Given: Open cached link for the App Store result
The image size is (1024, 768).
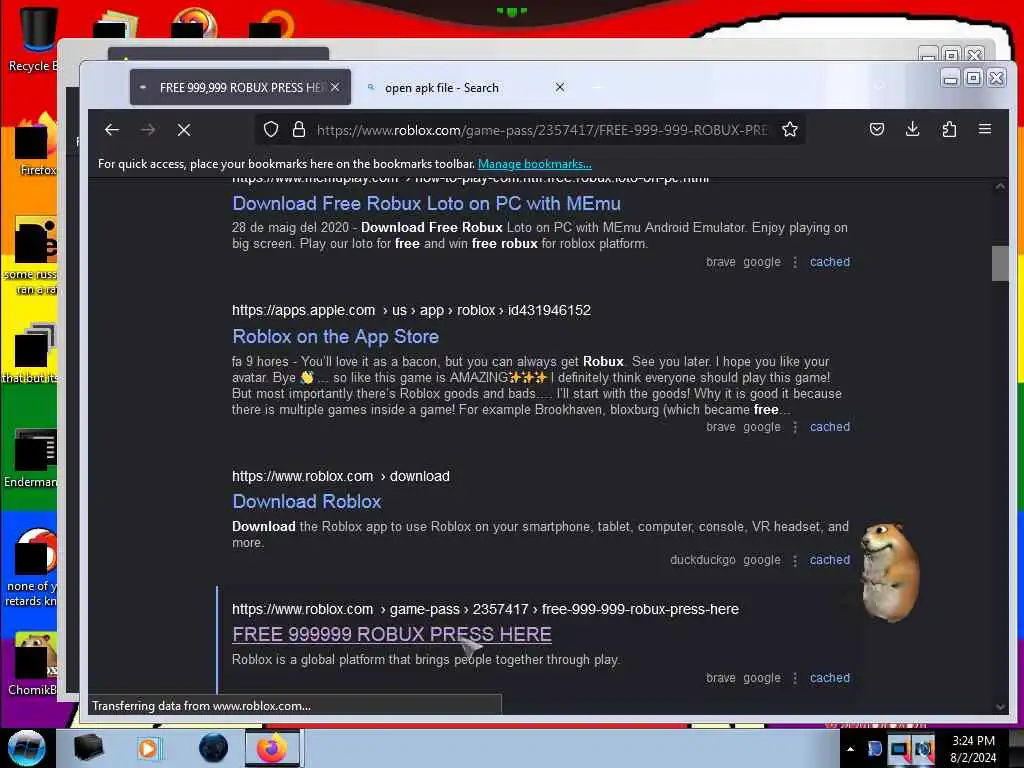Looking at the screenshot, I should tap(830, 427).
